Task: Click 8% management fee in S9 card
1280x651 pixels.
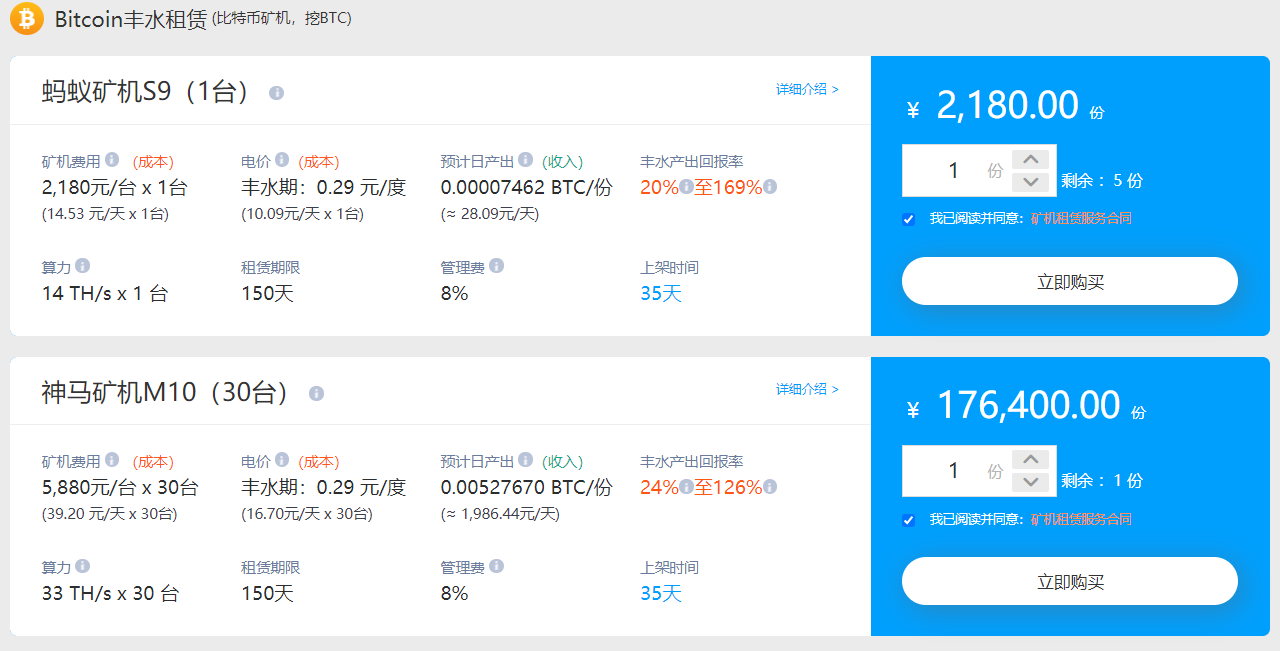Action: click(455, 293)
